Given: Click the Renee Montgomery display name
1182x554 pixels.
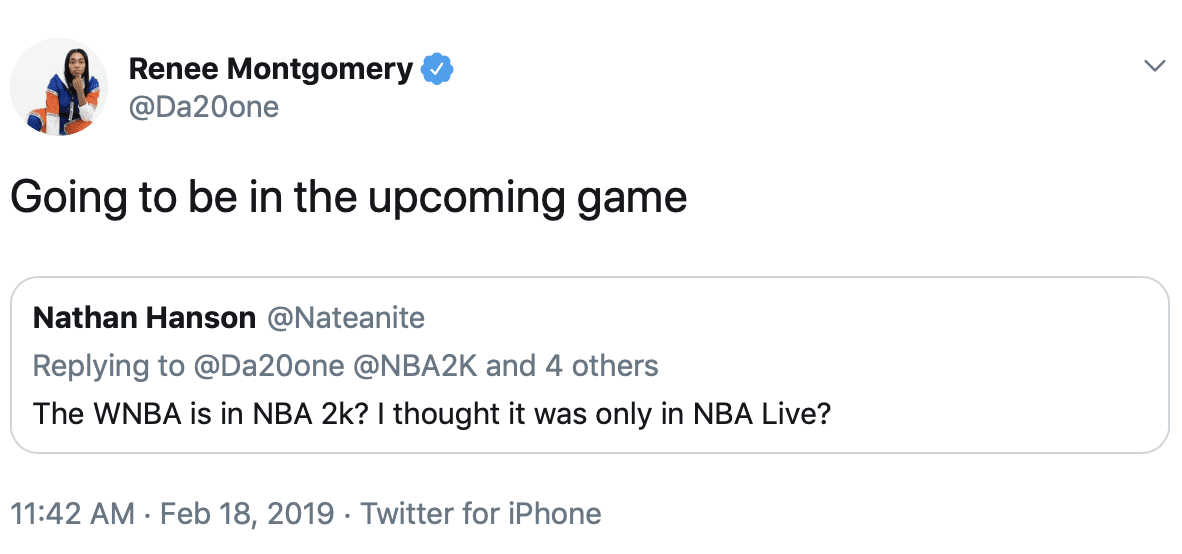Looking at the screenshot, I should [x=270, y=69].
